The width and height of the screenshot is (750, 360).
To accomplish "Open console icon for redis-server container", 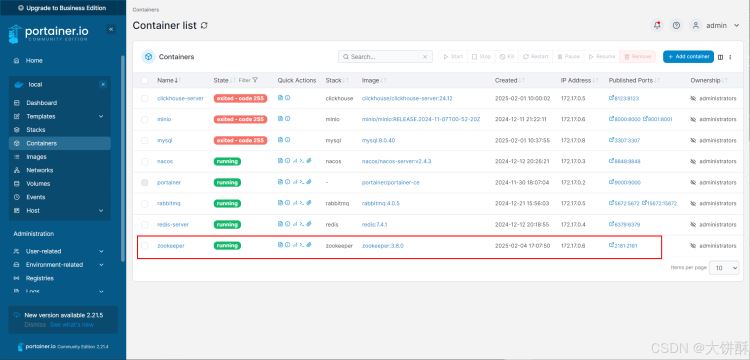I will pyautogui.click(x=302, y=224).
